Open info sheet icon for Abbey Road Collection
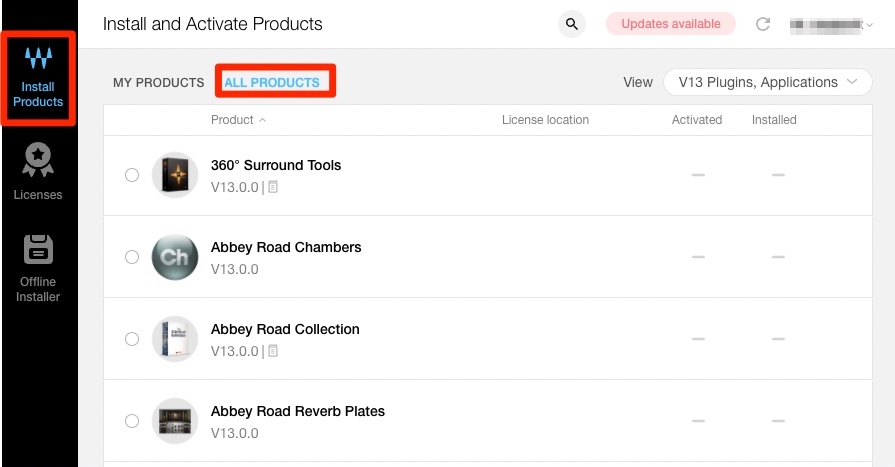Screen dimensions: 895x467 click(x=273, y=351)
